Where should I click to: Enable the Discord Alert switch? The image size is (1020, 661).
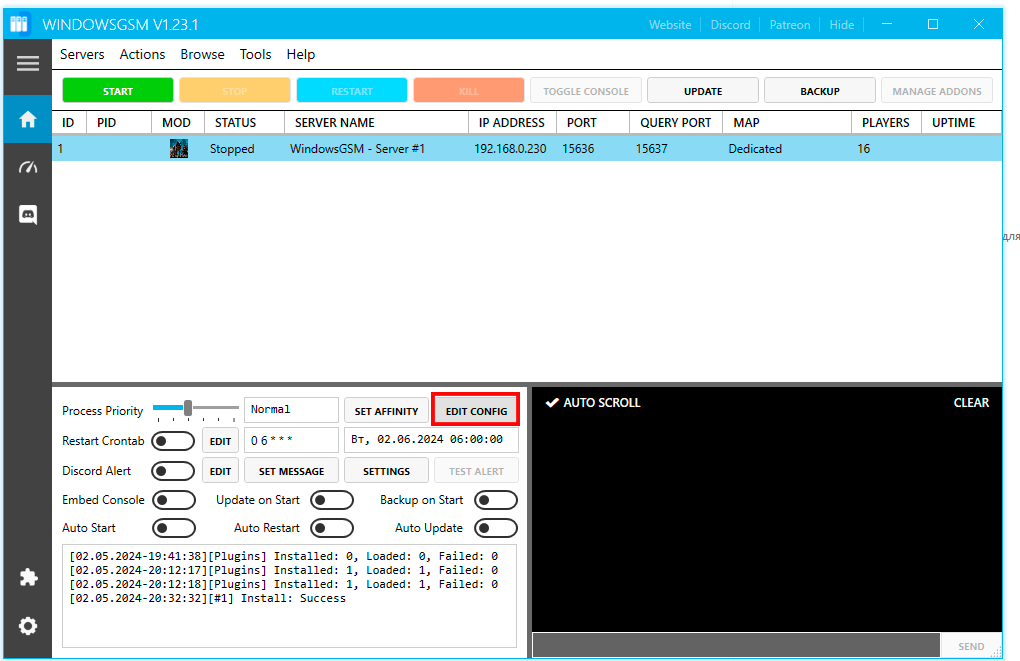click(173, 471)
